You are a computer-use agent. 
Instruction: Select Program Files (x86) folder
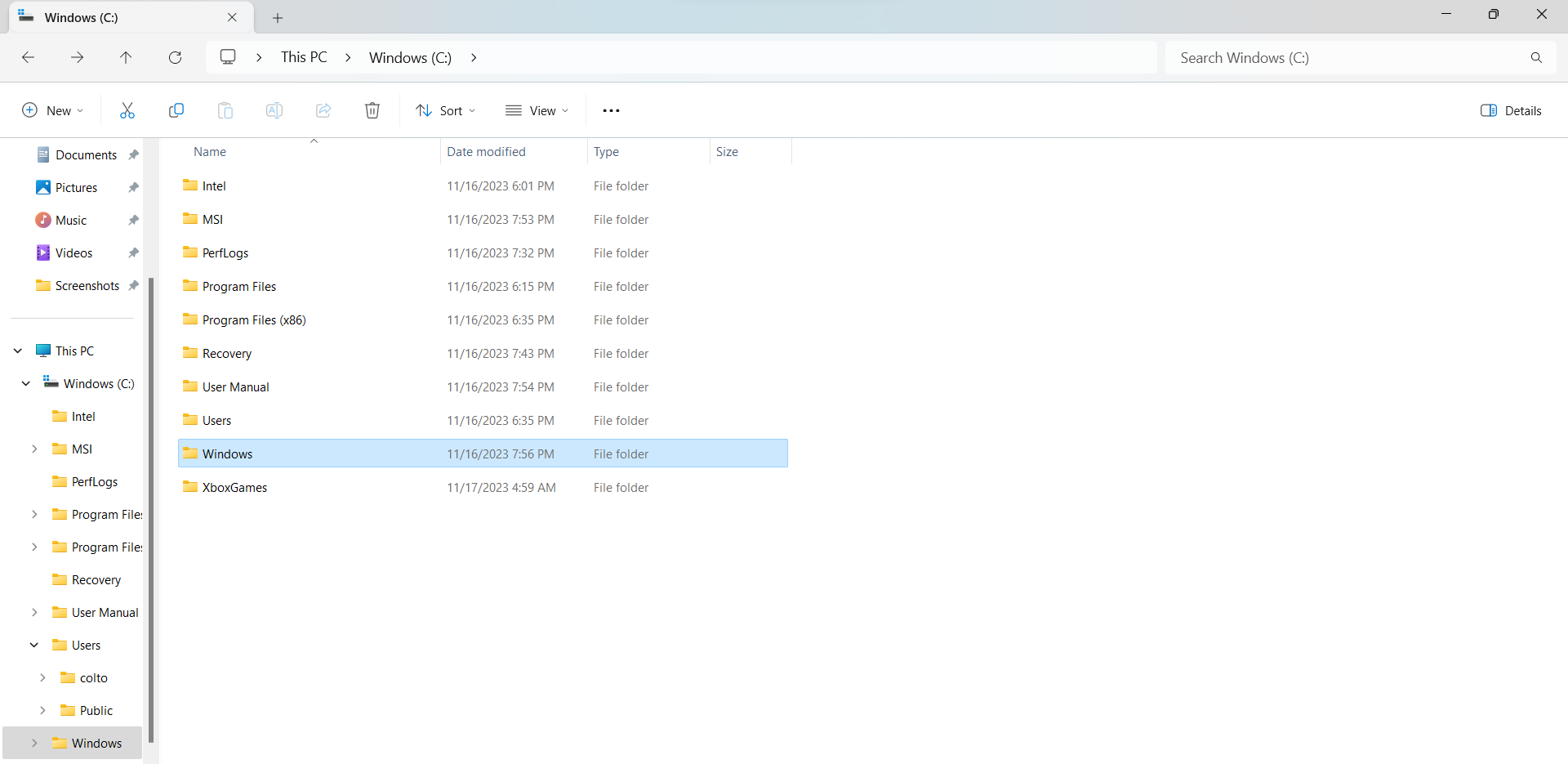pos(483,320)
